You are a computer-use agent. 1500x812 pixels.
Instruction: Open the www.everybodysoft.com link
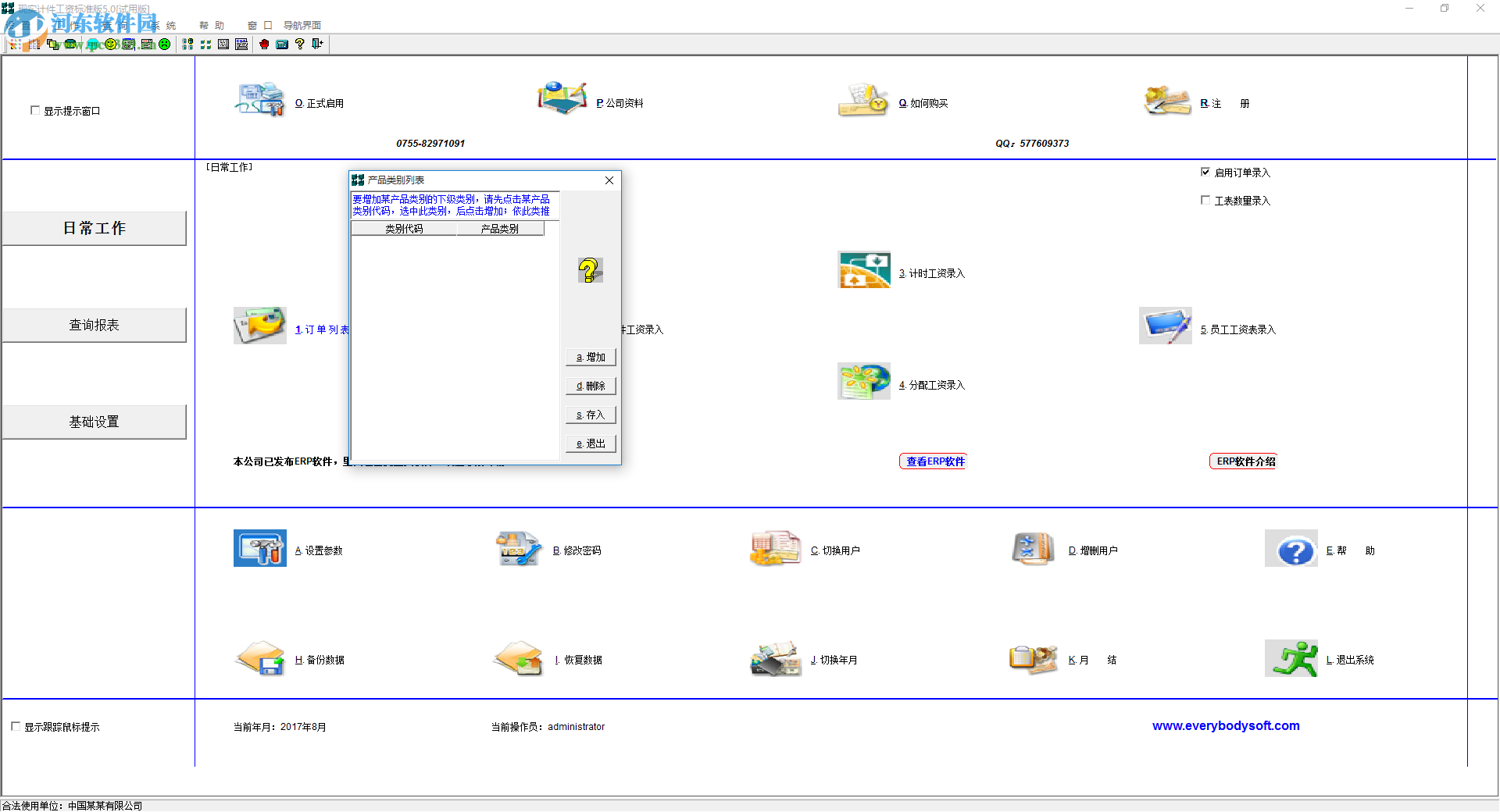1226,725
